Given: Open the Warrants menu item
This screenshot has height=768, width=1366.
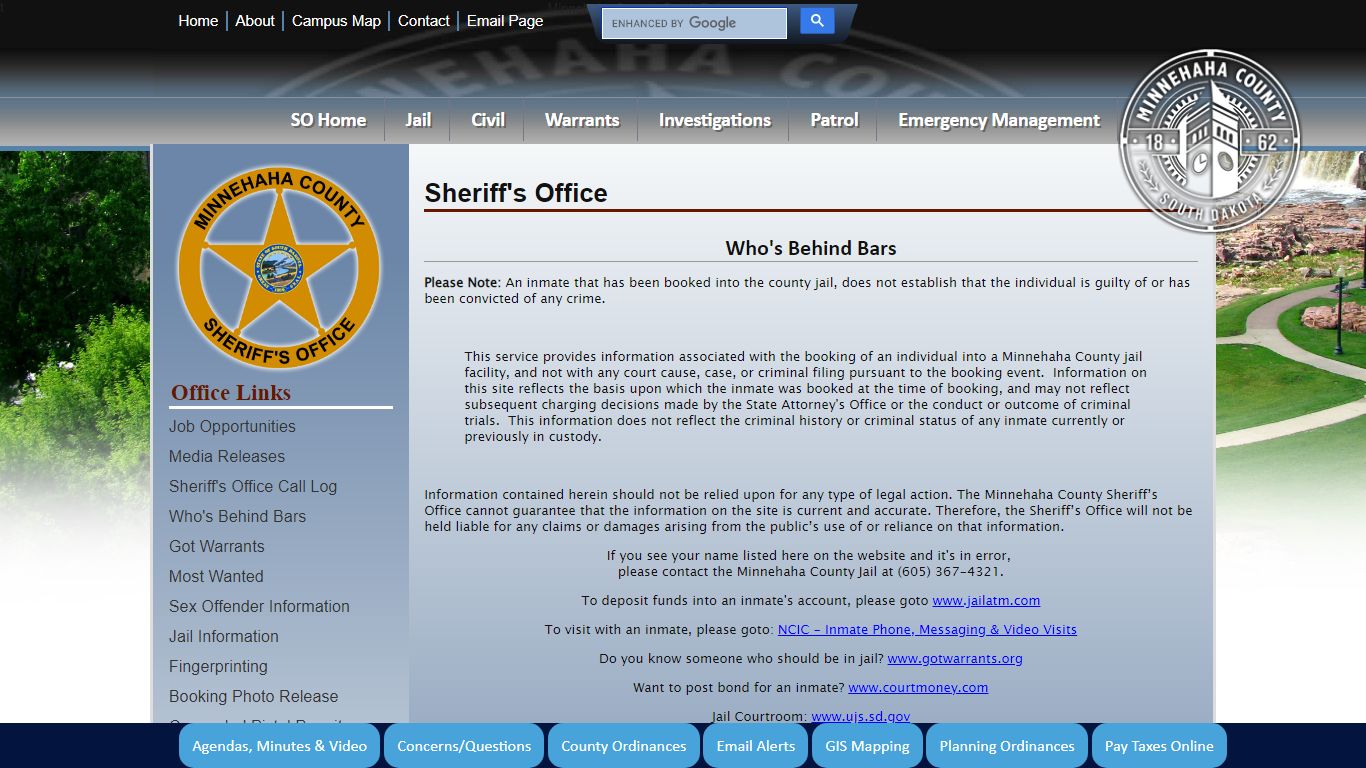Looking at the screenshot, I should (581, 120).
